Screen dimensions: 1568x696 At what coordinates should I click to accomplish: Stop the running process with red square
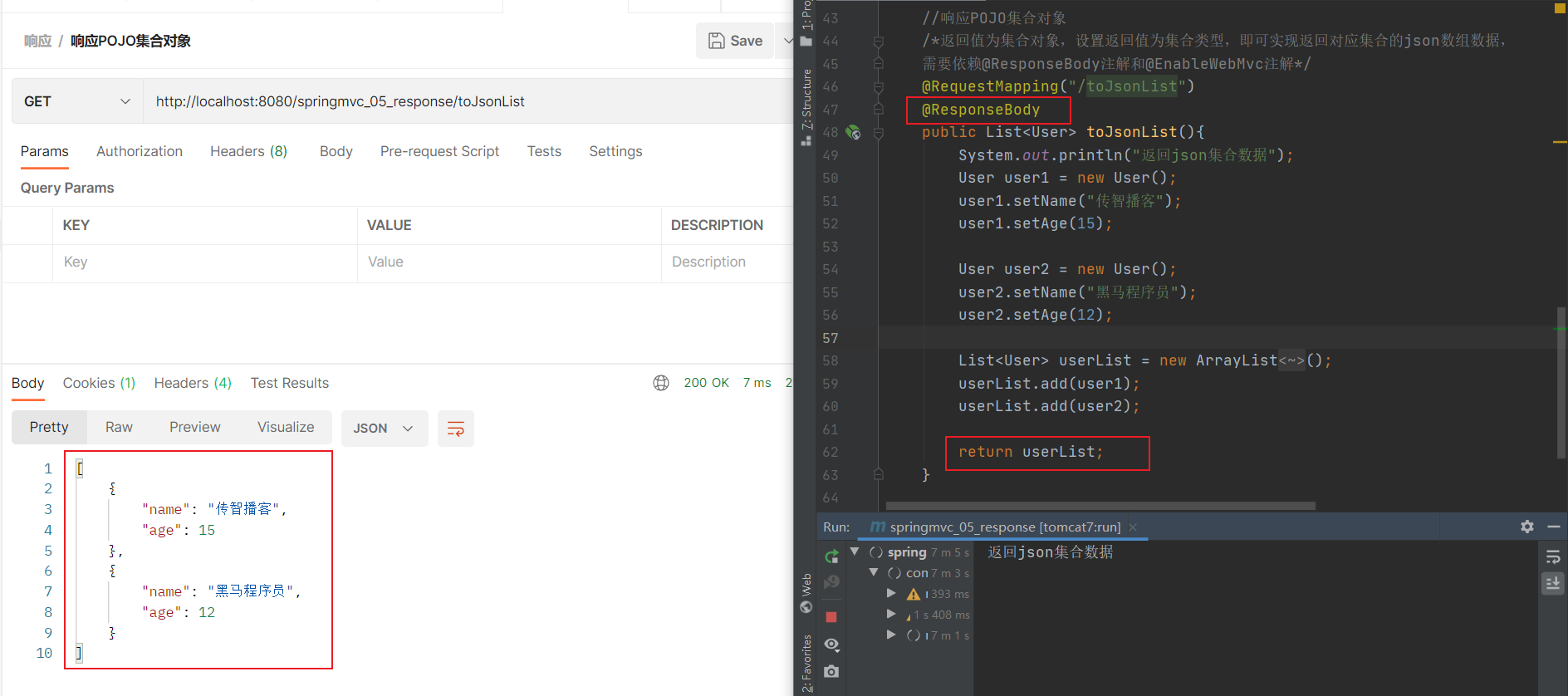click(831, 617)
